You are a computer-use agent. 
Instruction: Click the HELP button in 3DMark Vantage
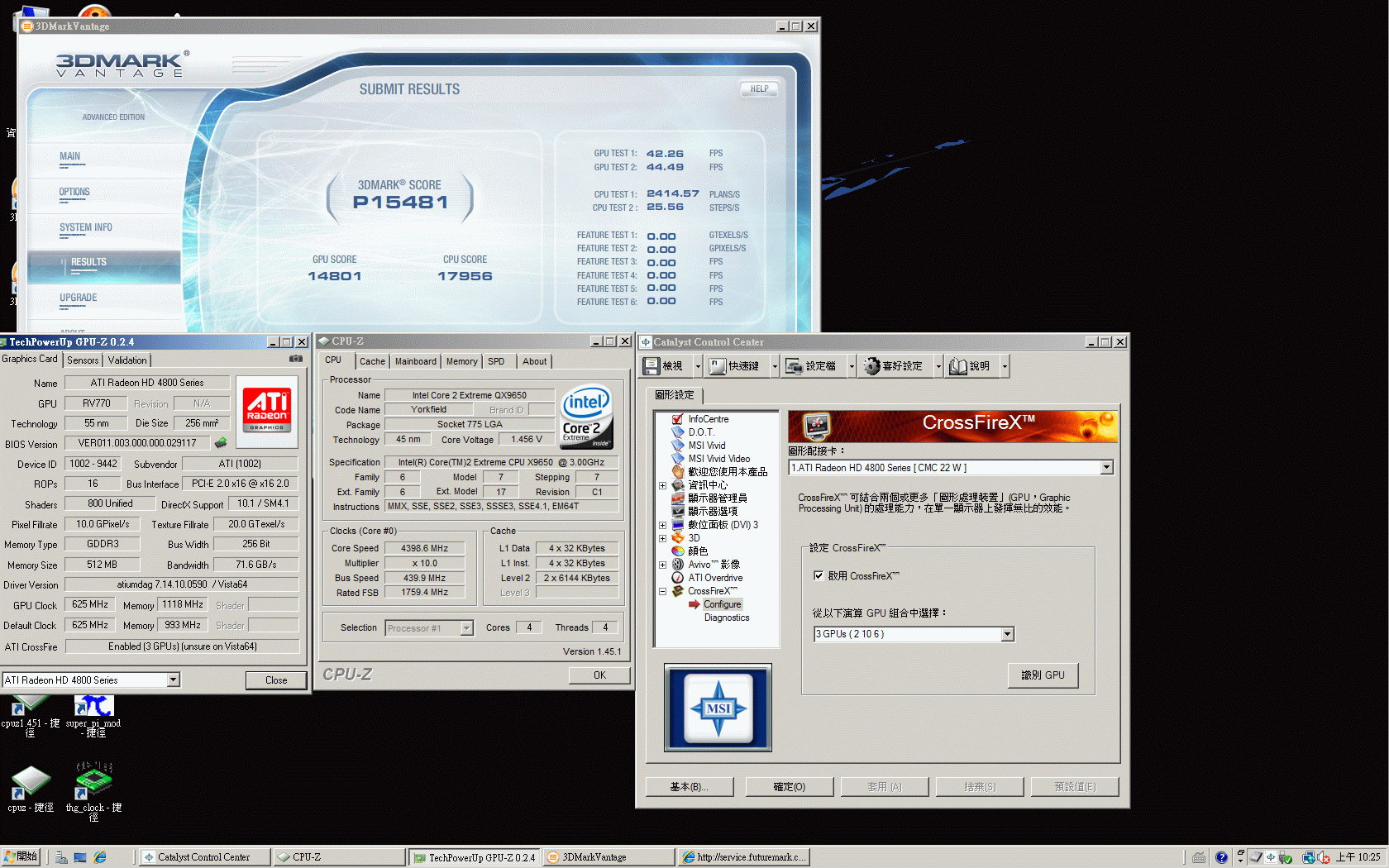pyautogui.click(x=759, y=89)
